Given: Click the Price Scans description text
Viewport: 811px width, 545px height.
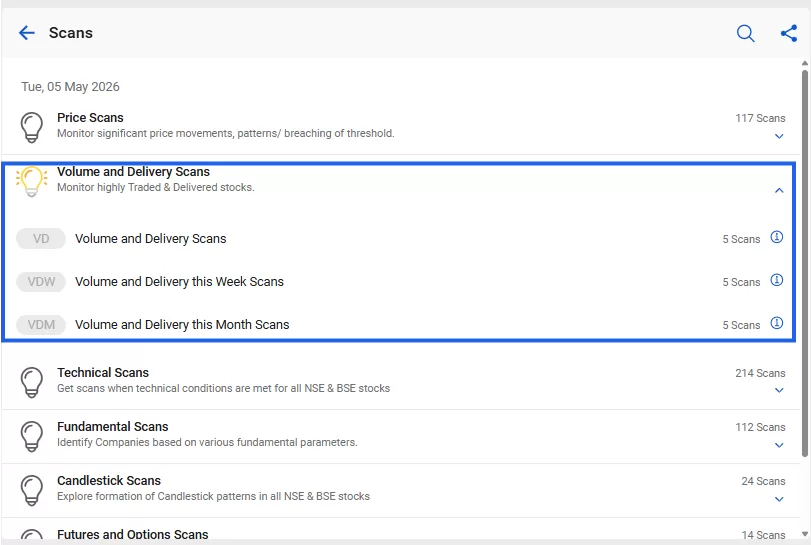Looking at the screenshot, I should [226, 133].
